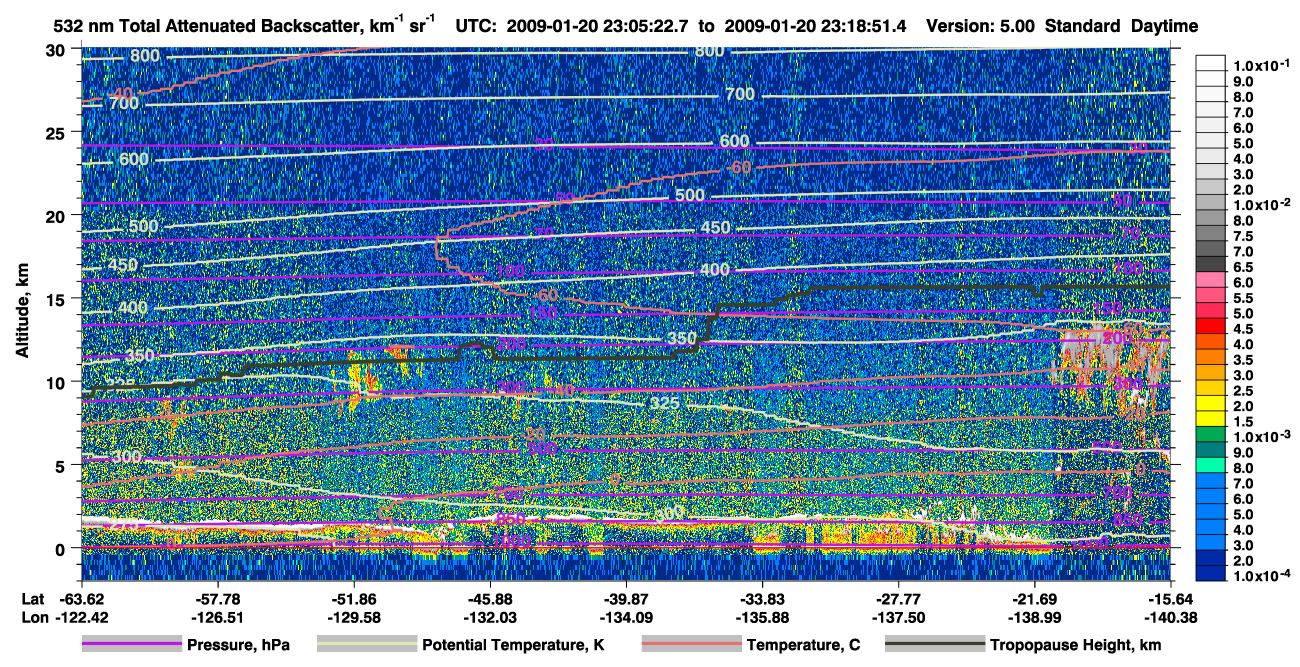1300x667 pixels.
Task: Click the colorbar label 2.5
Action: [x=1242, y=390]
